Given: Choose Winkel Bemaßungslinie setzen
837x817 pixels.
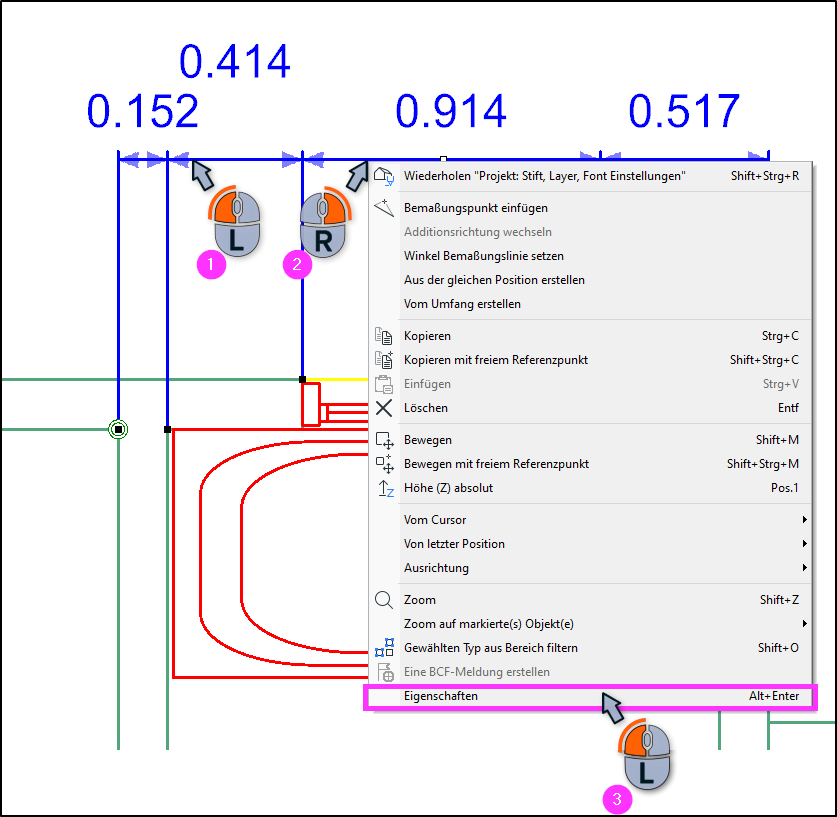Looking at the screenshot, I should tap(590, 256).
